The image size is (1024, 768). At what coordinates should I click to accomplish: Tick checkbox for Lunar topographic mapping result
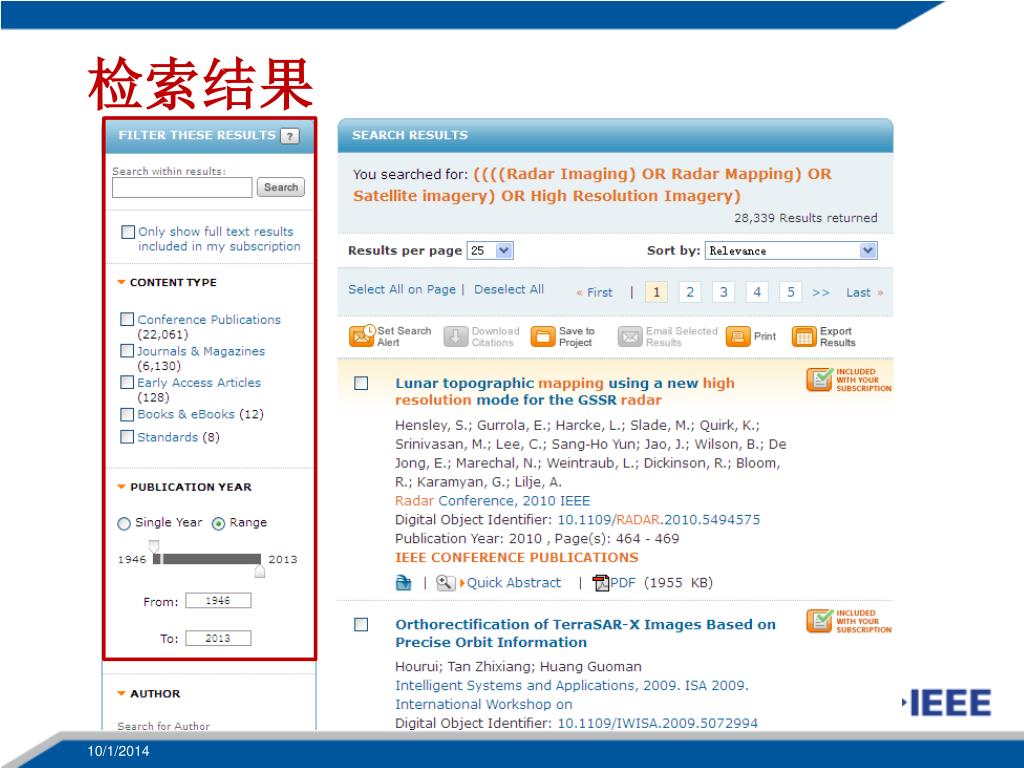coord(361,383)
